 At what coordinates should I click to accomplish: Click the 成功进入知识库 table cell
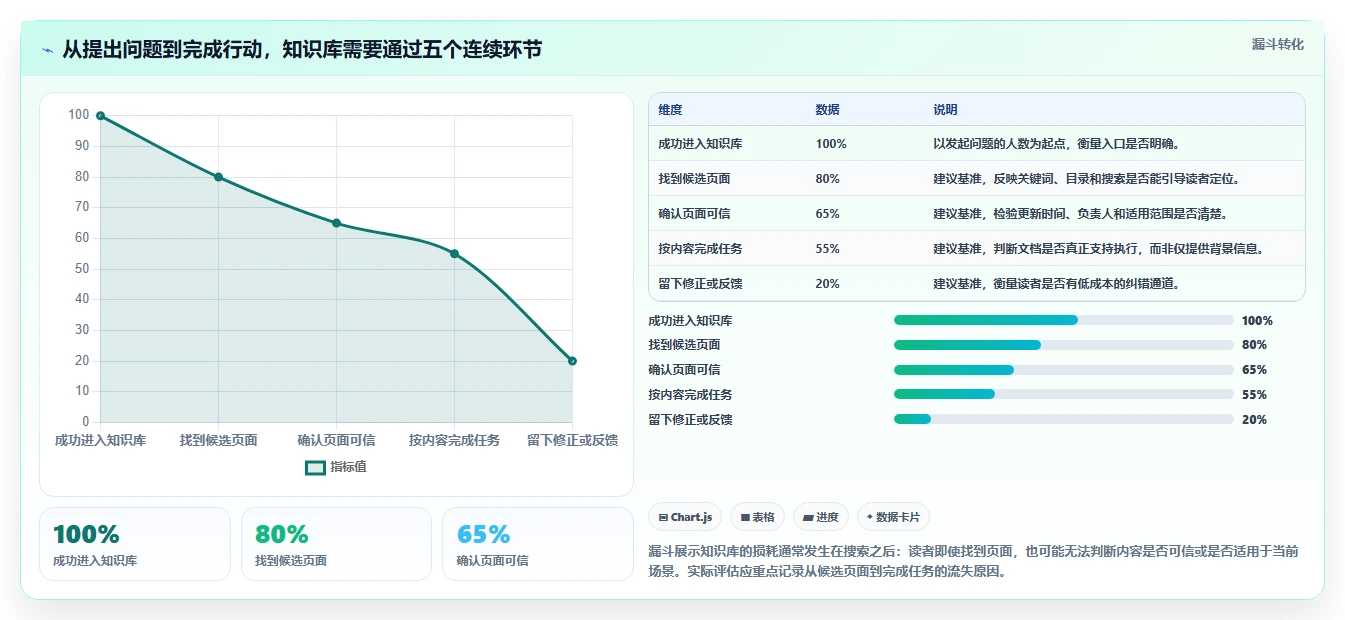click(x=700, y=144)
